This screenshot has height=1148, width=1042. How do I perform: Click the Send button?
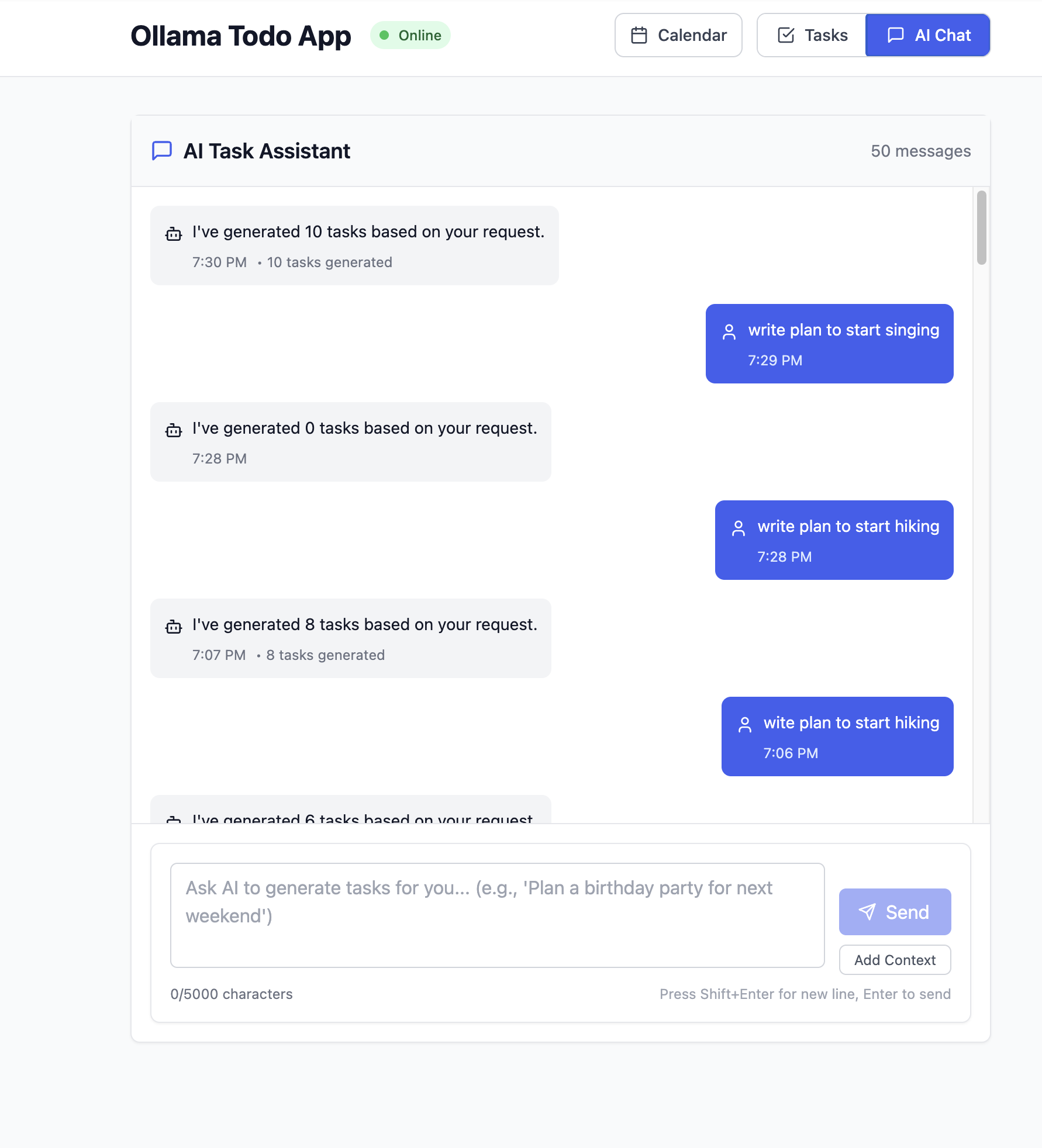[x=895, y=912]
